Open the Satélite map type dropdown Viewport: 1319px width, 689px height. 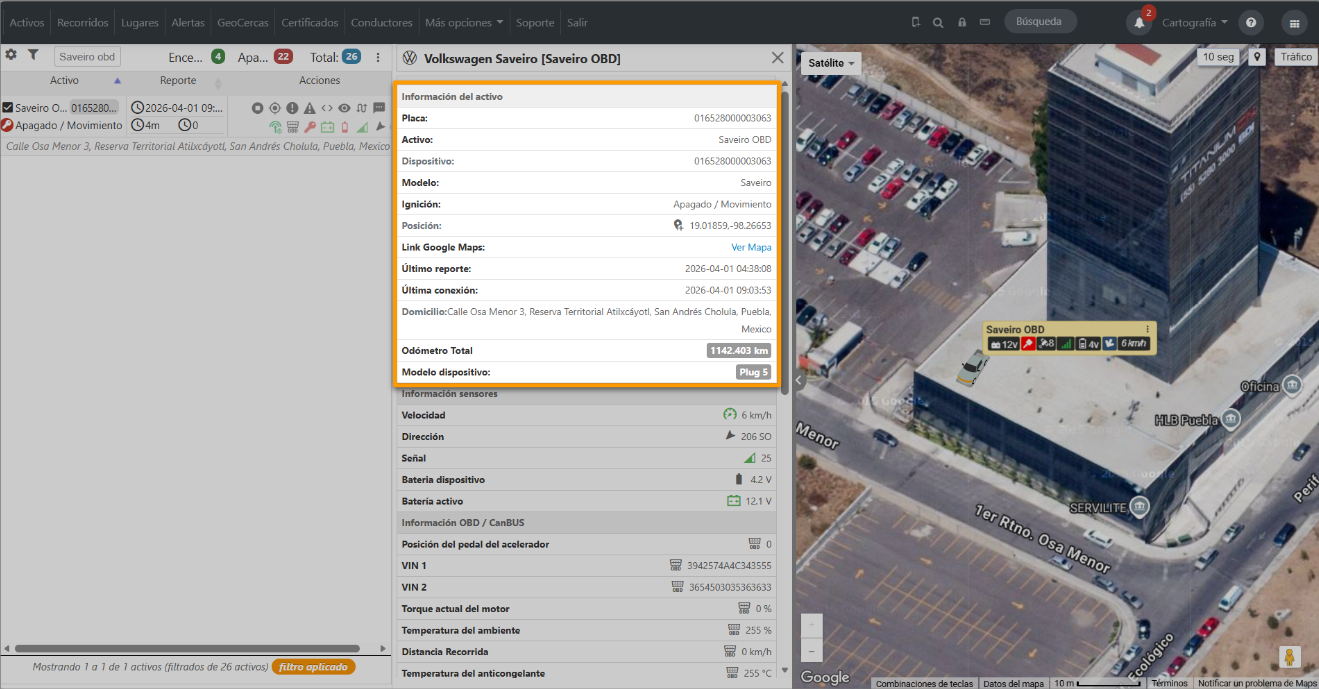point(833,63)
